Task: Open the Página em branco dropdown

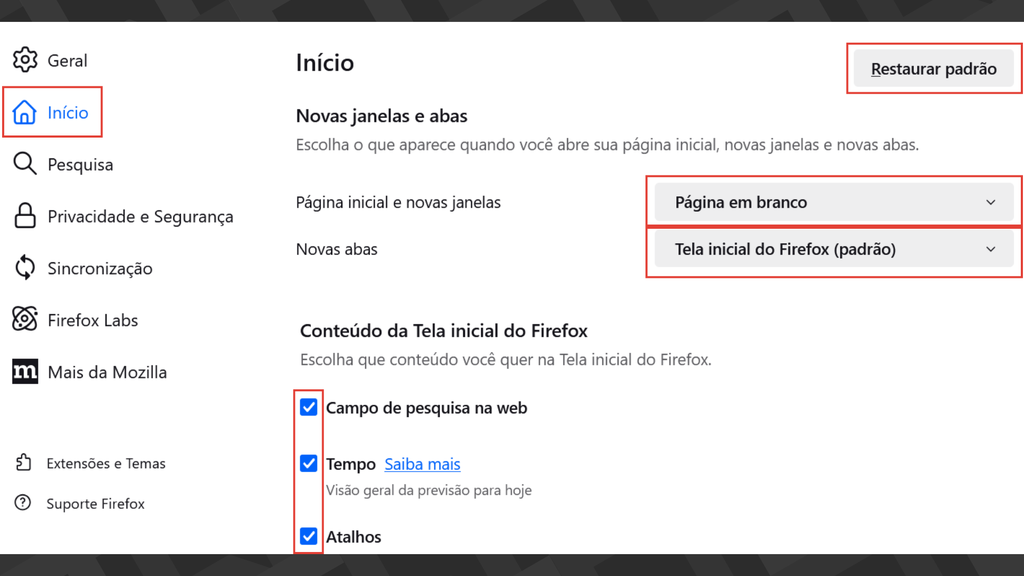Action: (x=833, y=202)
